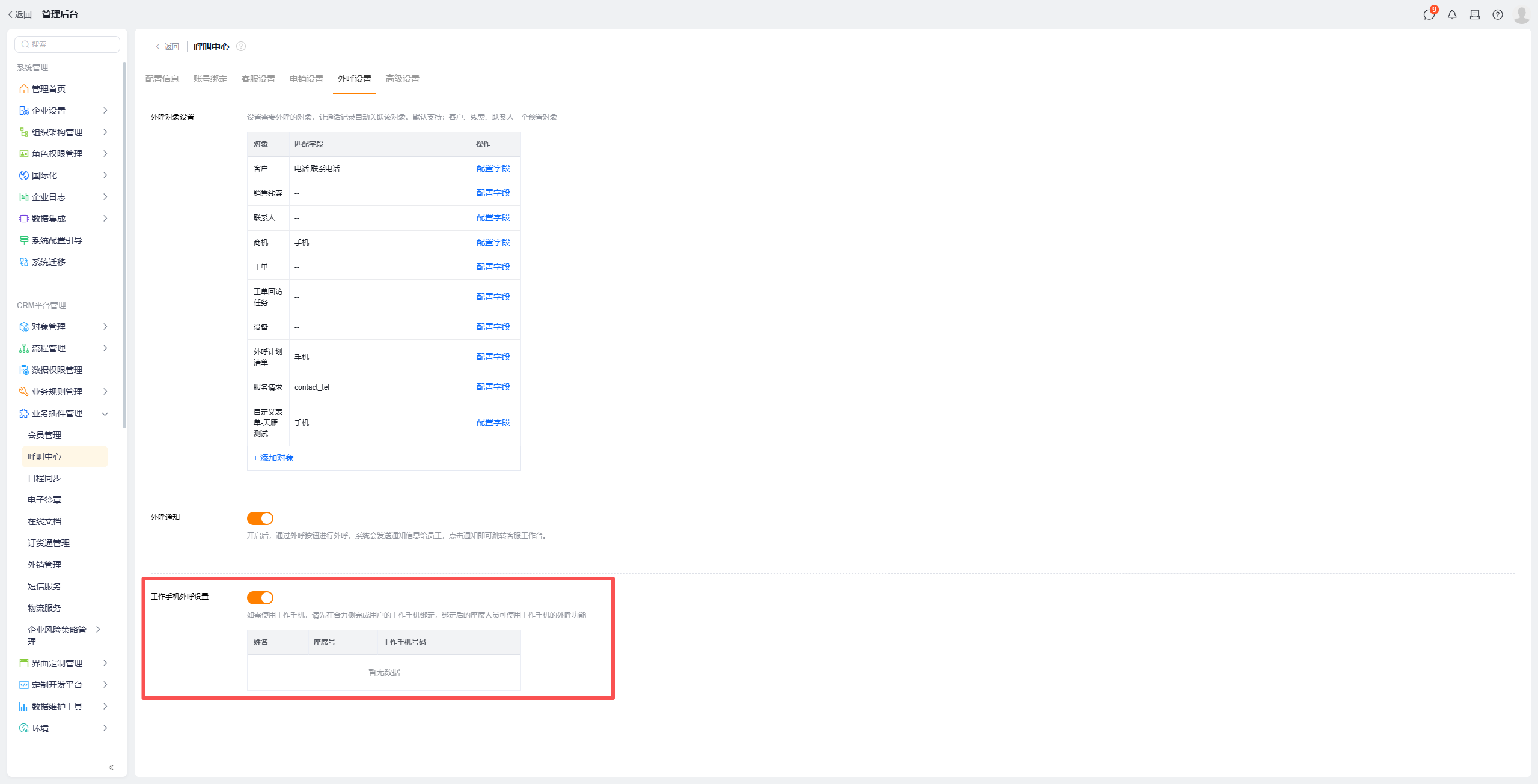The image size is (1538, 784).
Task: Click the 企业设置 building icon
Action: (24, 111)
